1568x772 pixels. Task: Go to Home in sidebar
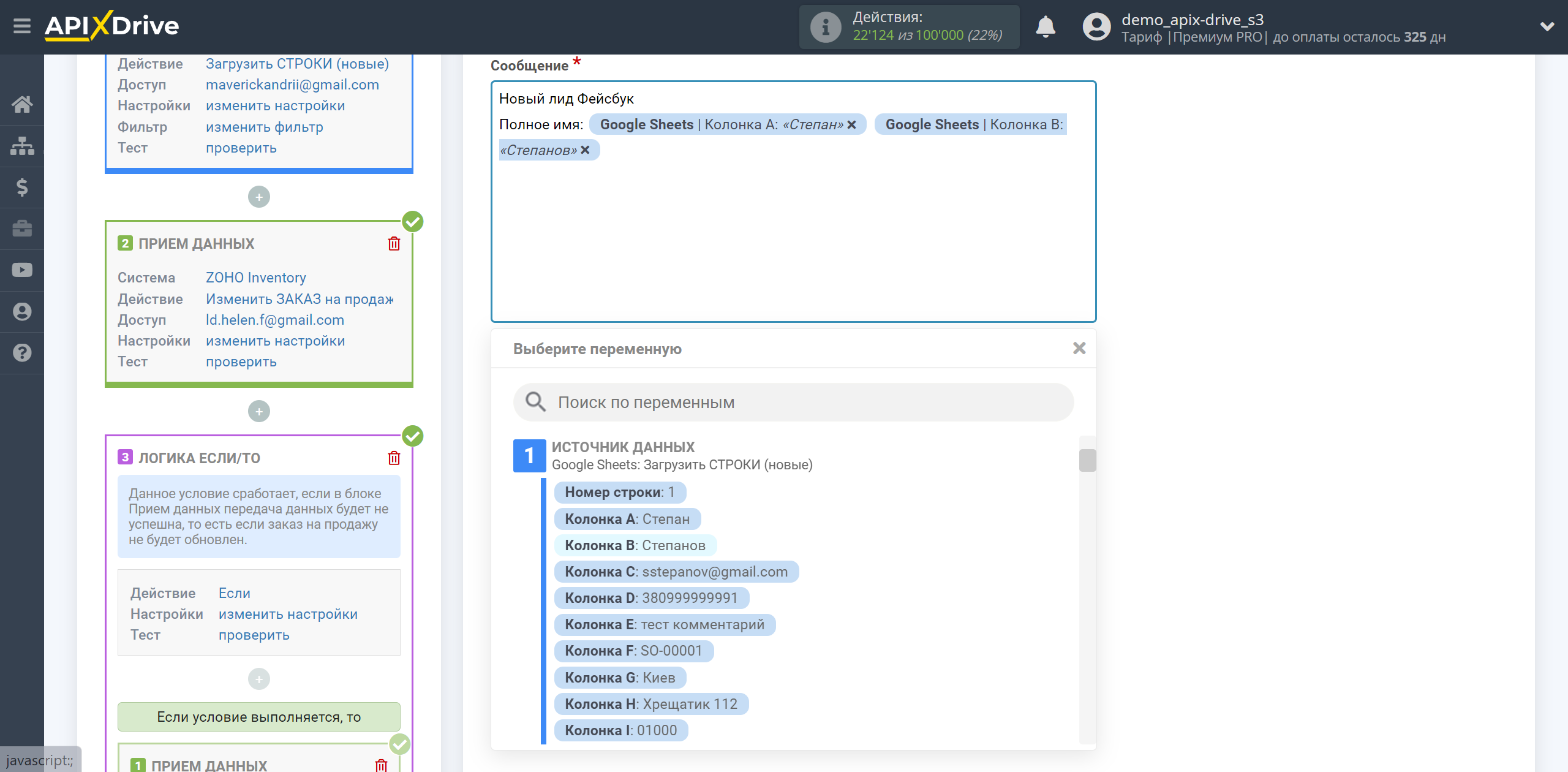[x=22, y=104]
